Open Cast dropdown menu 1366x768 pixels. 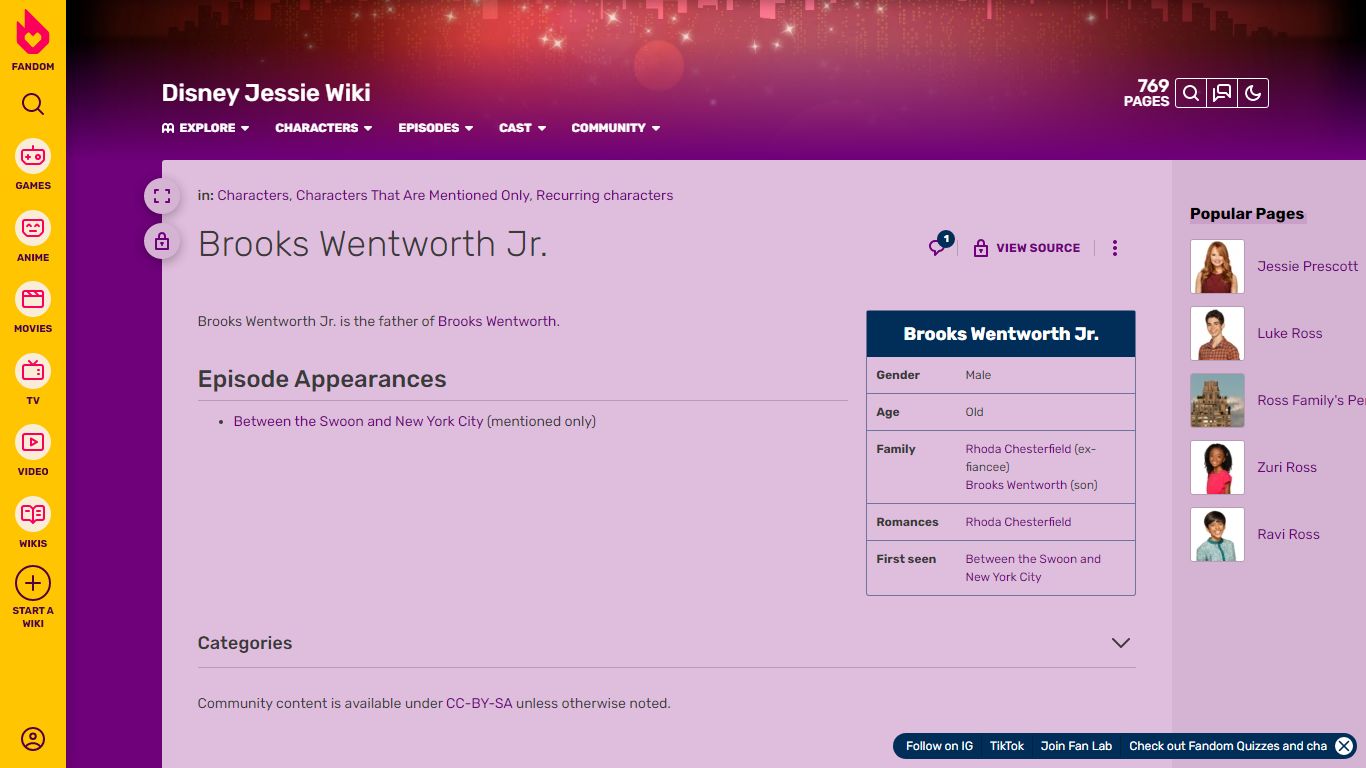tap(523, 128)
